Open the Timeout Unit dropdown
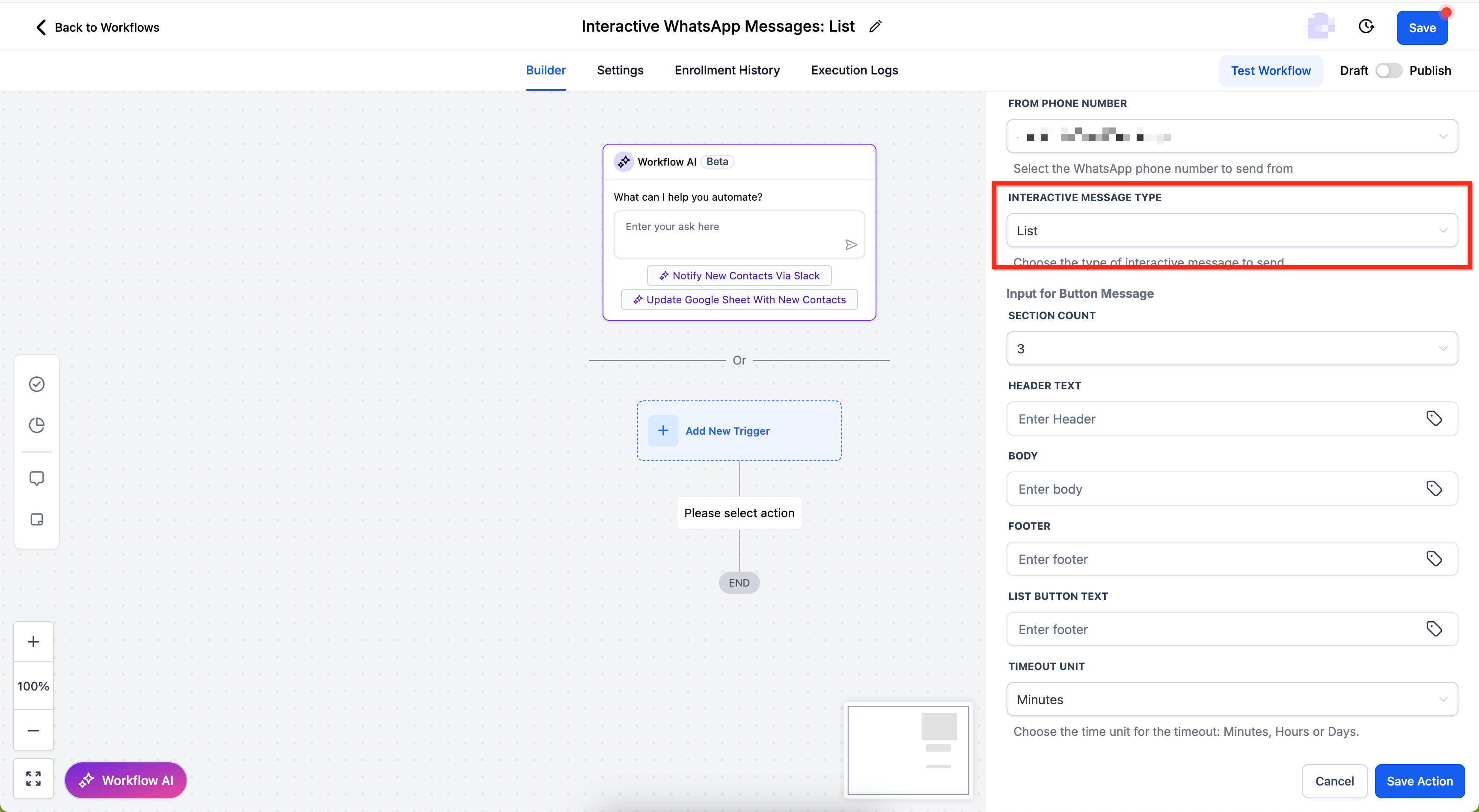 1232,699
